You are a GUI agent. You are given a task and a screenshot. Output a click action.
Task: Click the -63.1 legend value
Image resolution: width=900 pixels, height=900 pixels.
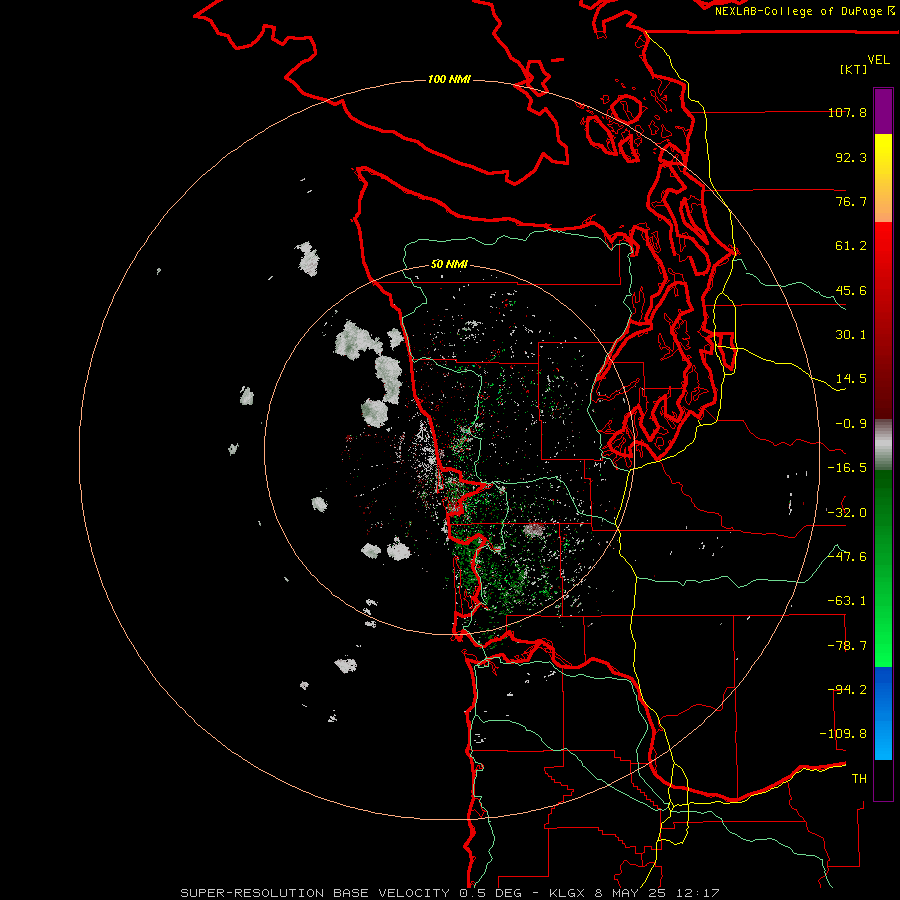[847, 601]
